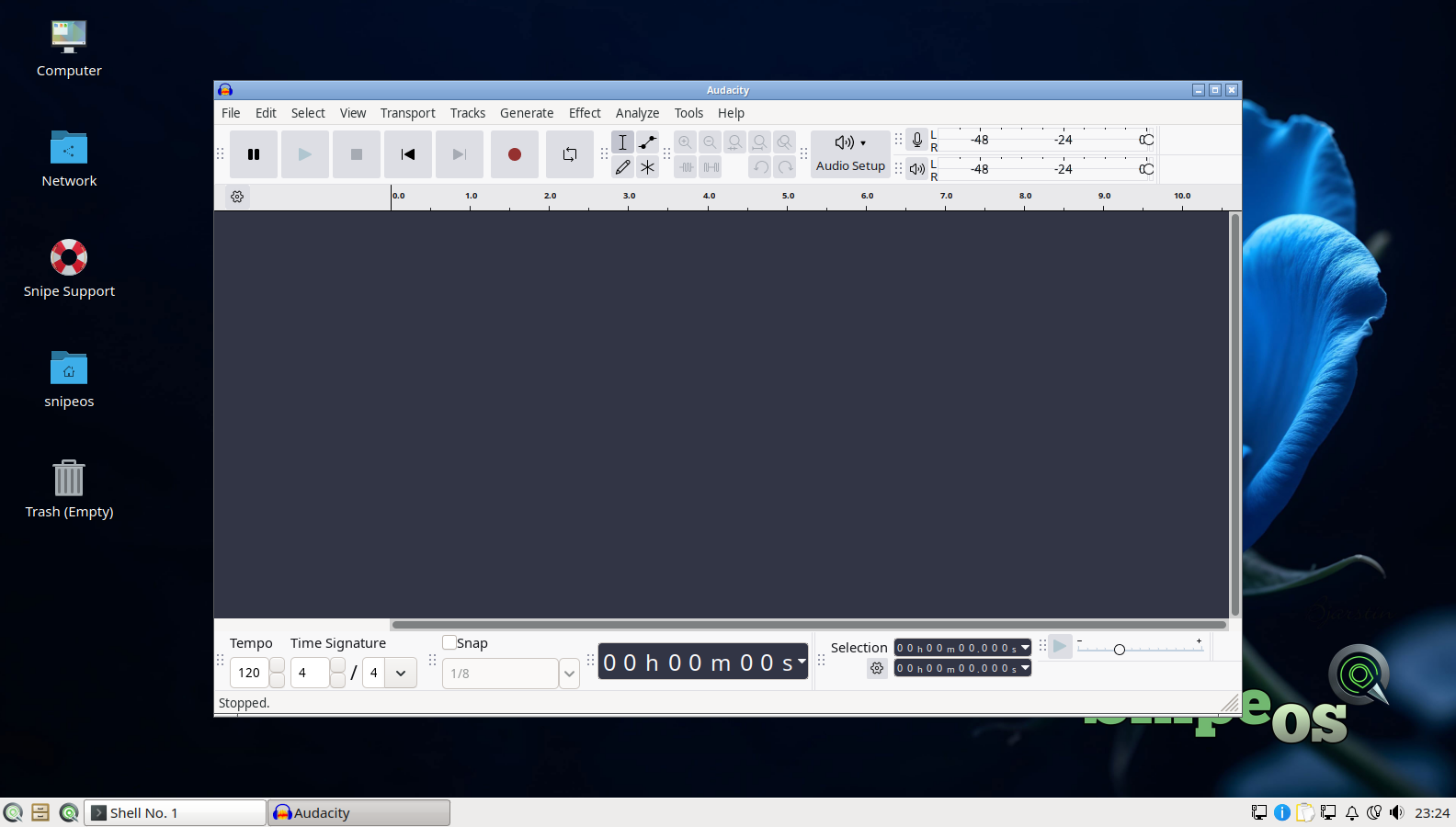
Task: Click the Zoom Toggle icon
Action: [785, 142]
